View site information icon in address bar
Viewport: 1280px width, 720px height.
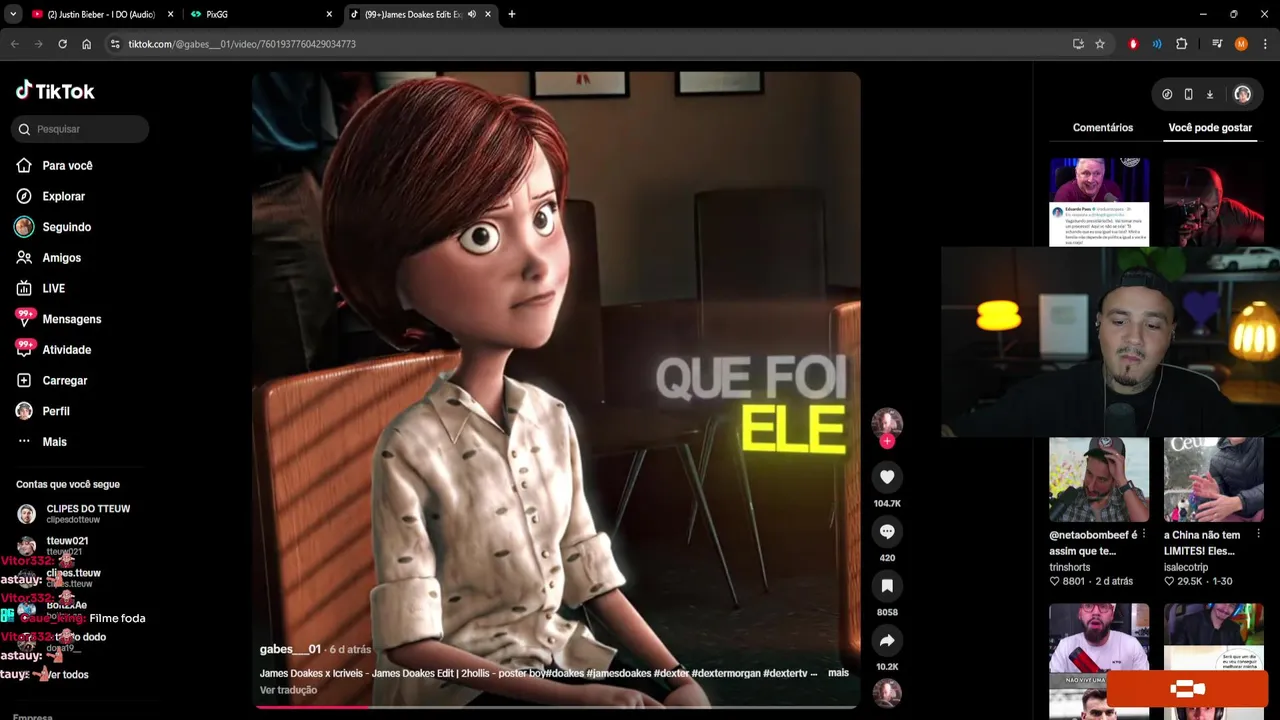pyautogui.click(x=115, y=44)
